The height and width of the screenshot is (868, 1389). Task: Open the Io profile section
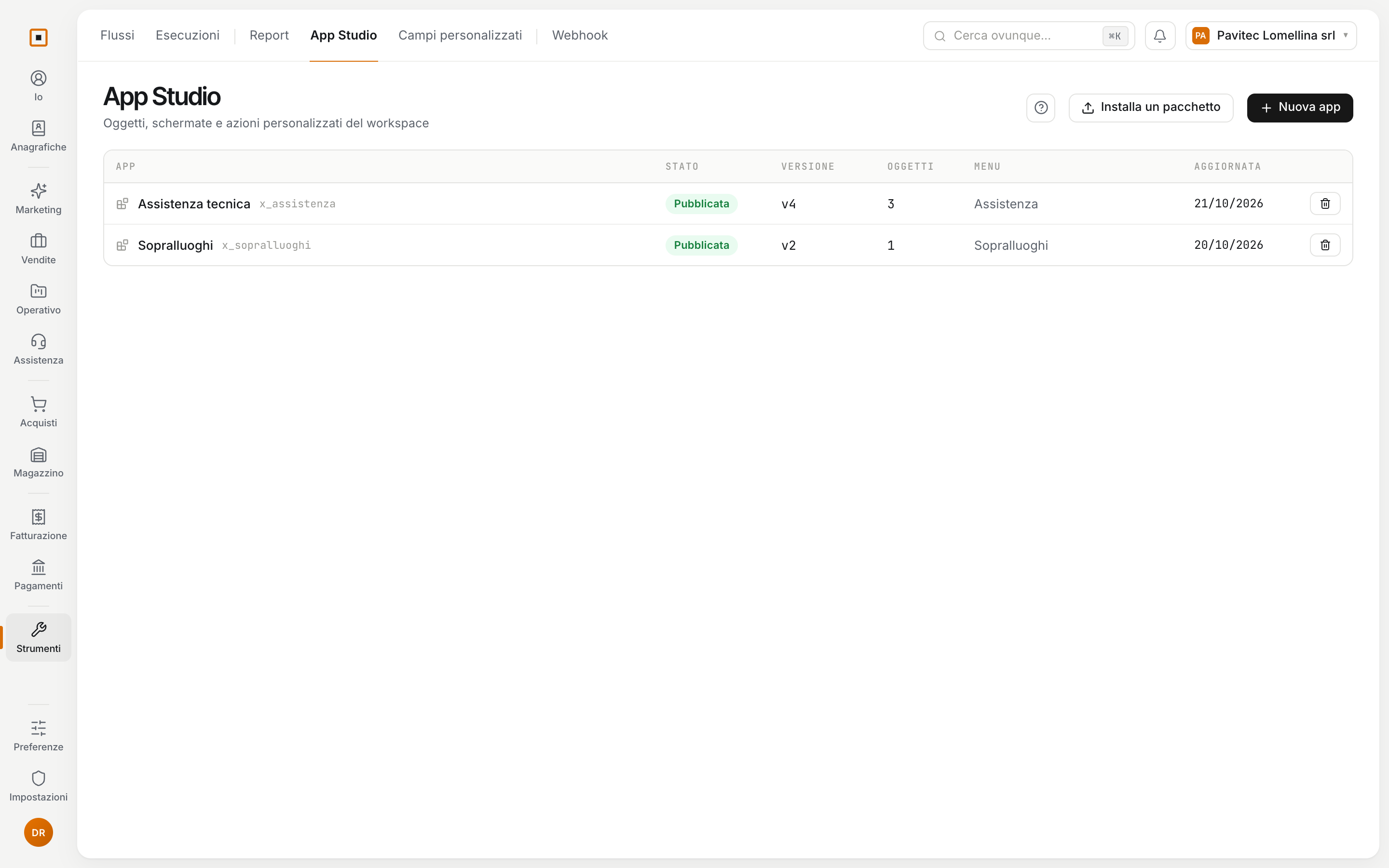point(39,85)
